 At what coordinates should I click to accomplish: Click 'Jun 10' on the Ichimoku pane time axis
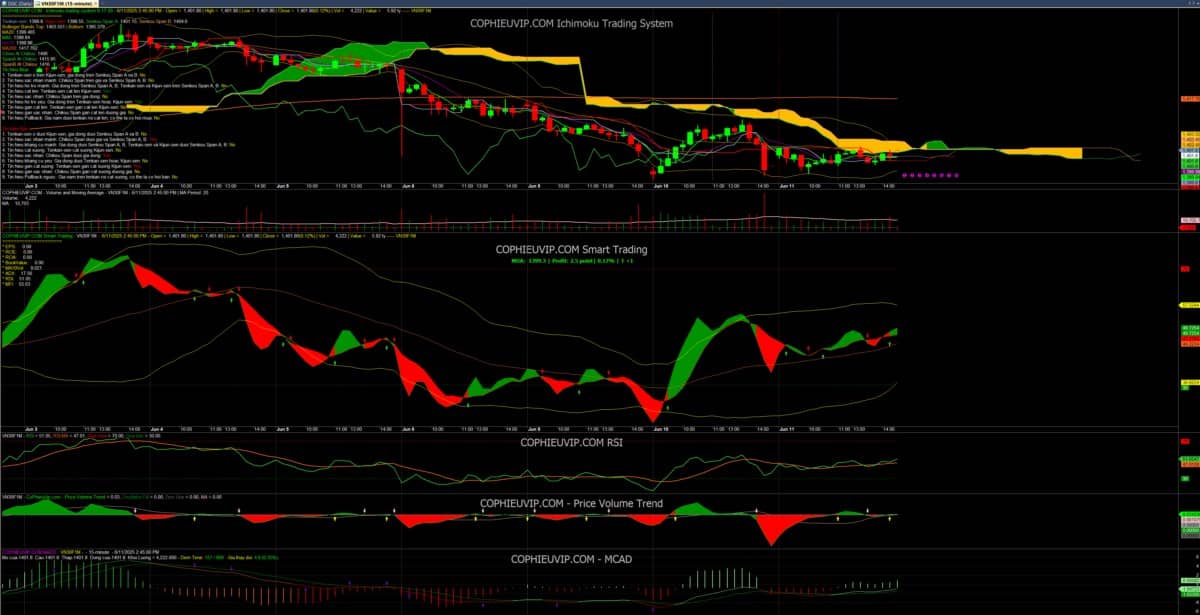coord(661,185)
